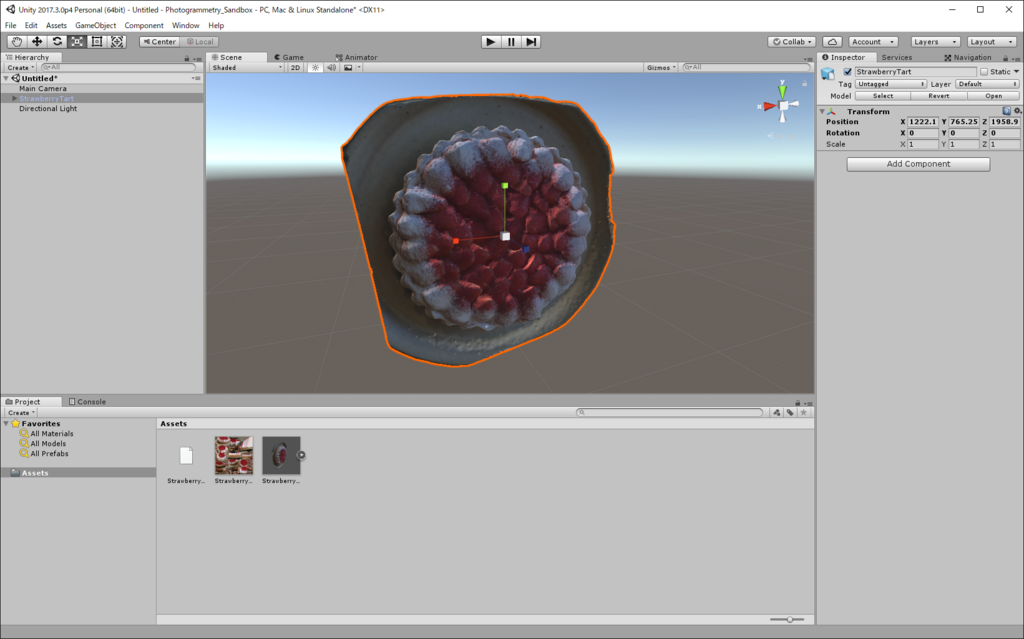1024x639 pixels.
Task: Toggle scene audio speaker icon
Action: [332, 67]
